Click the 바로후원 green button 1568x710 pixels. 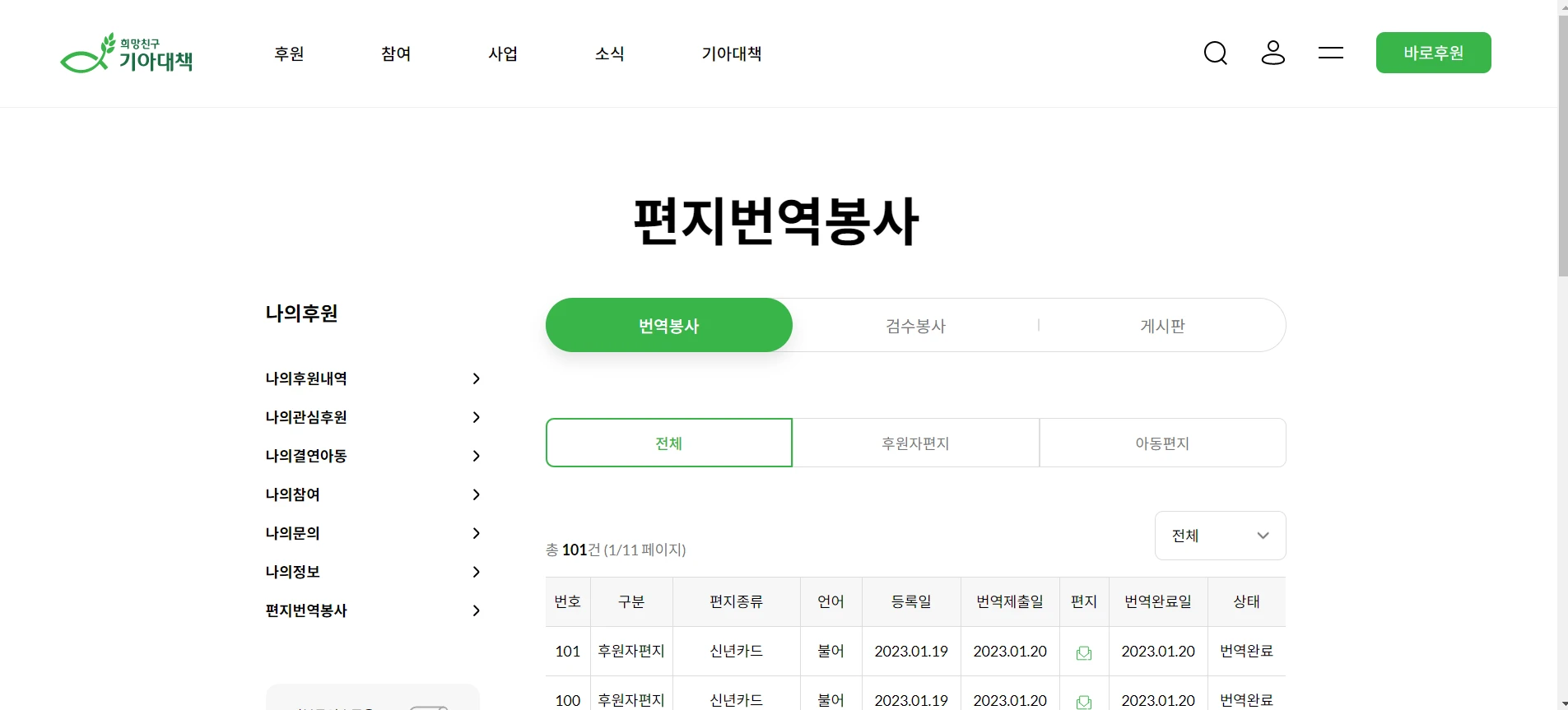[1434, 53]
